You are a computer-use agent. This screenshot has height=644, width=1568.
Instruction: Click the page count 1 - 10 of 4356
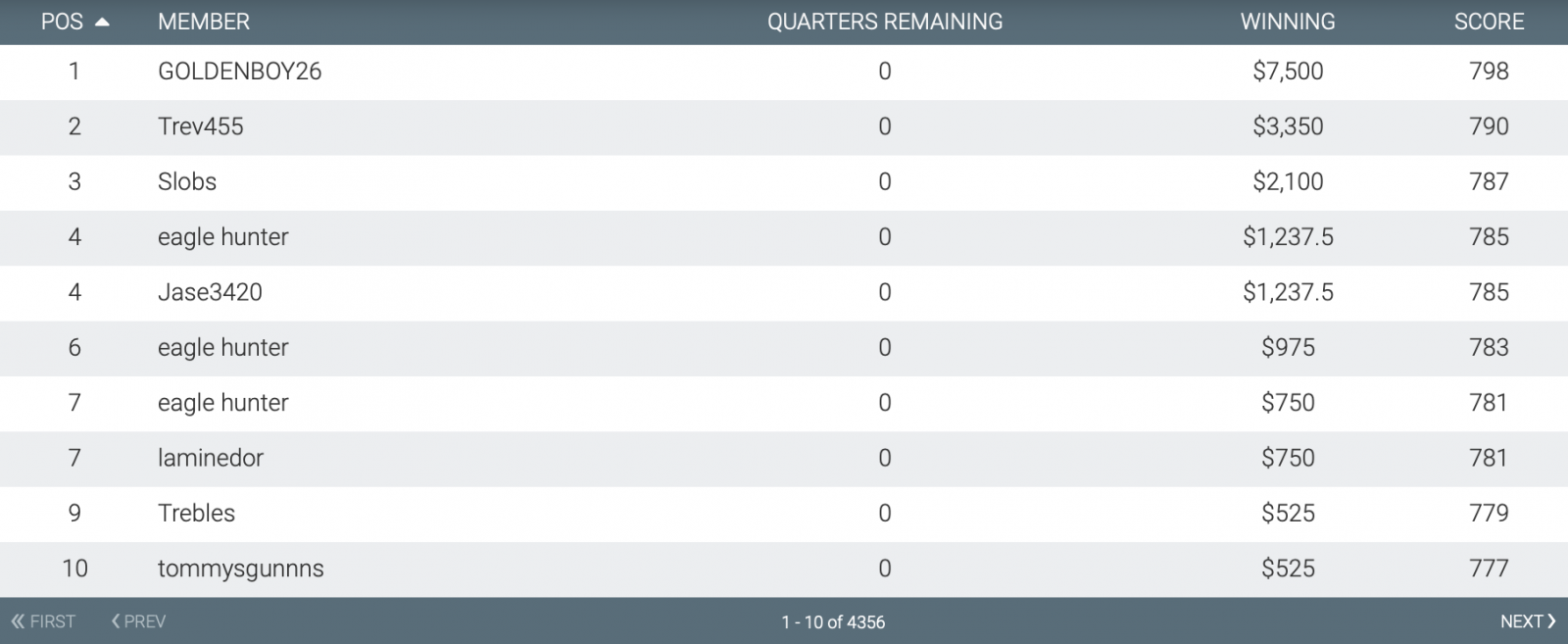pyautogui.click(x=833, y=622)
